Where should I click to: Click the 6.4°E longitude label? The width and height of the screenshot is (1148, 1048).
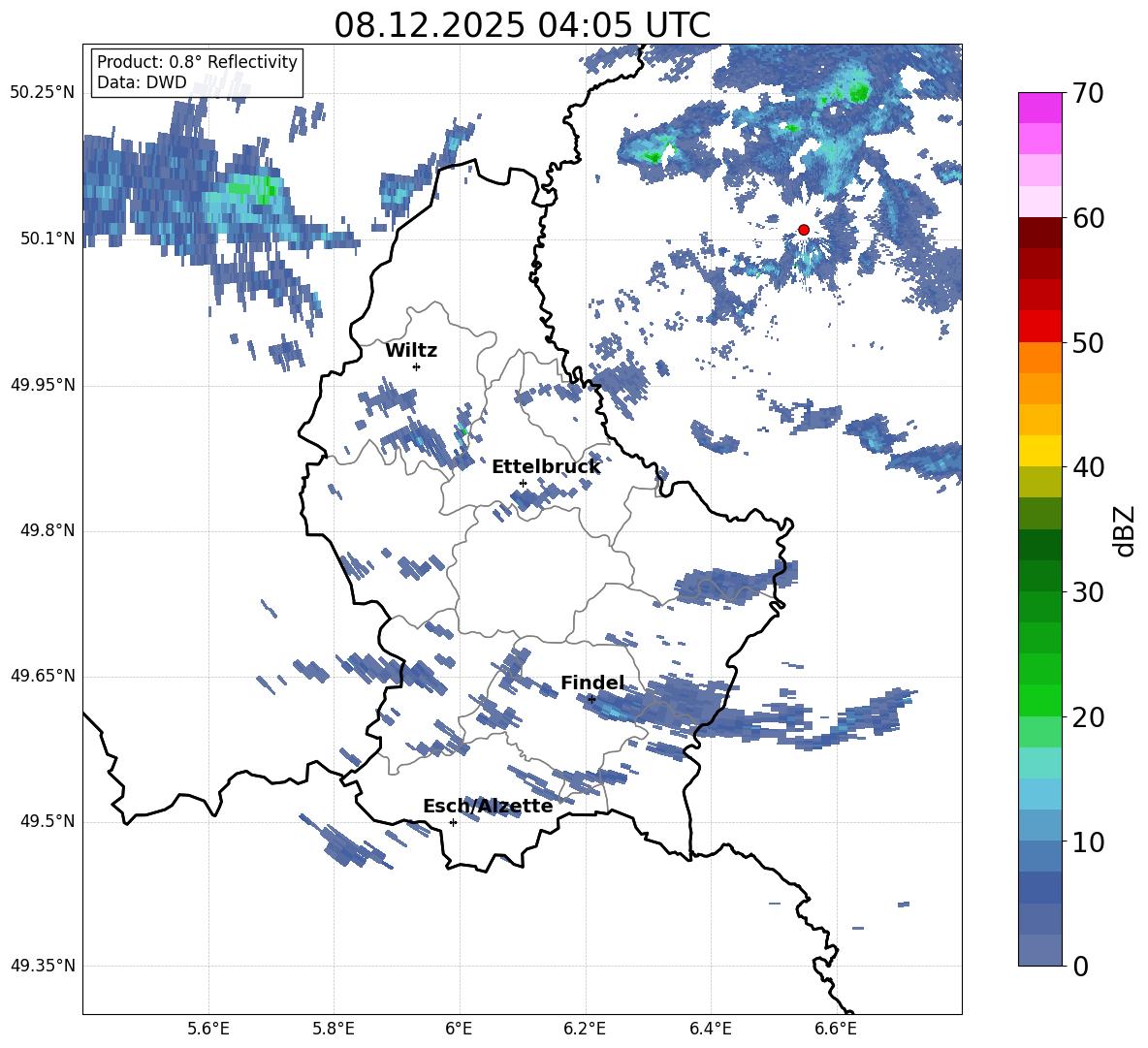click(710, 1029)
